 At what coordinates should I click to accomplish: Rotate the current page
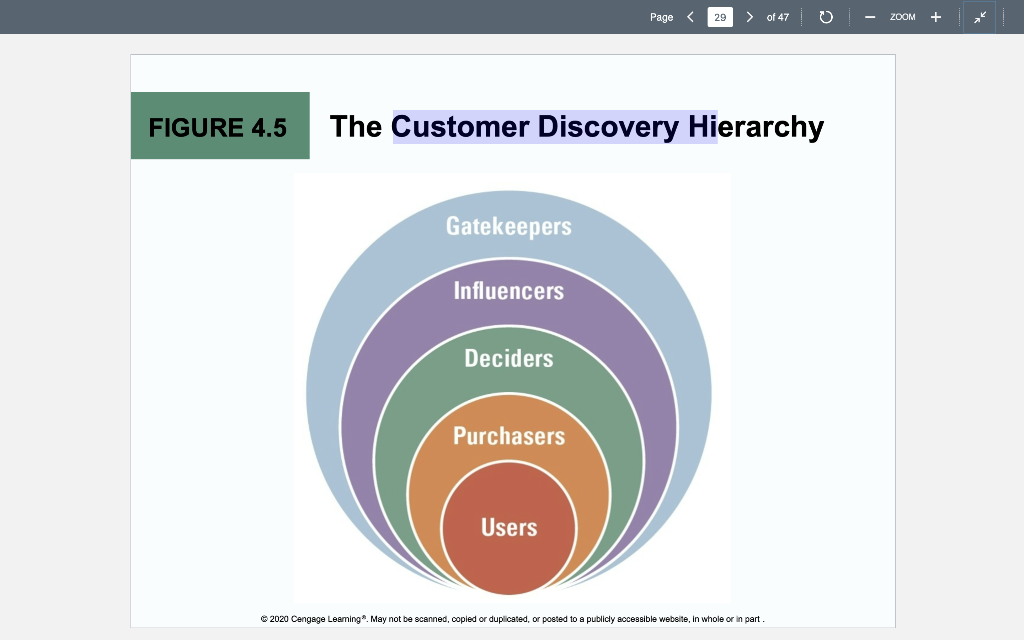pos(825,16)
